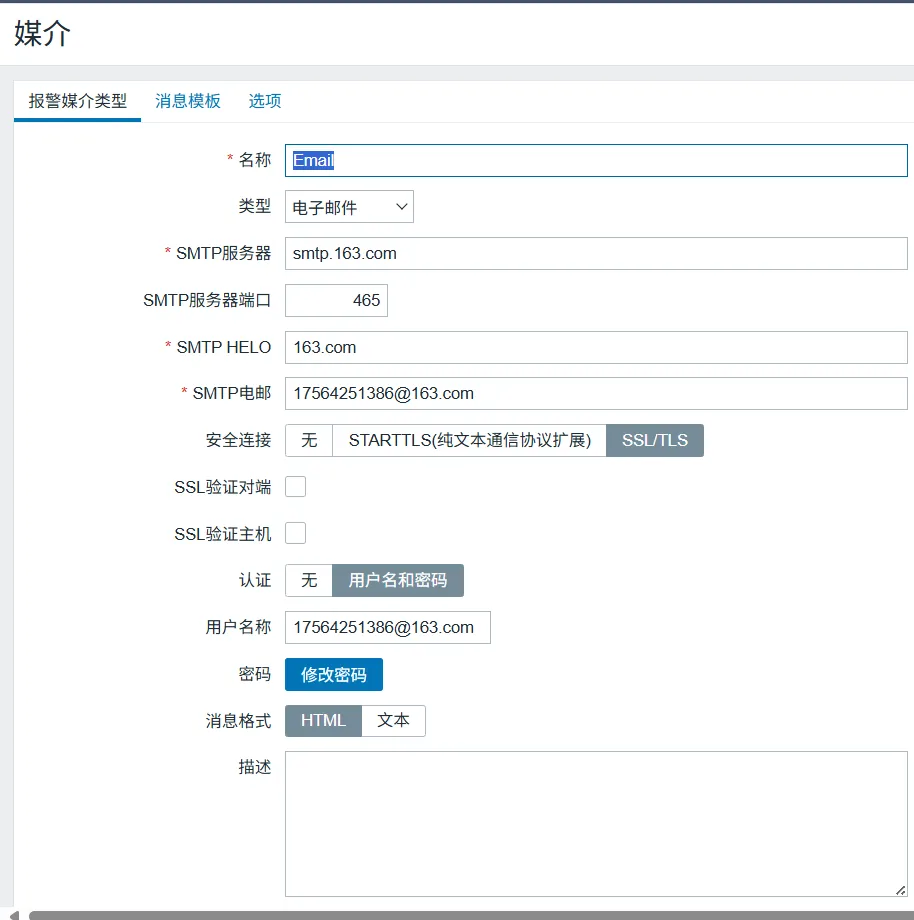This screenshot has width=914, height=920.
Task: Select the 报警媒介类型 tab
Action: [x=78, y=101]
